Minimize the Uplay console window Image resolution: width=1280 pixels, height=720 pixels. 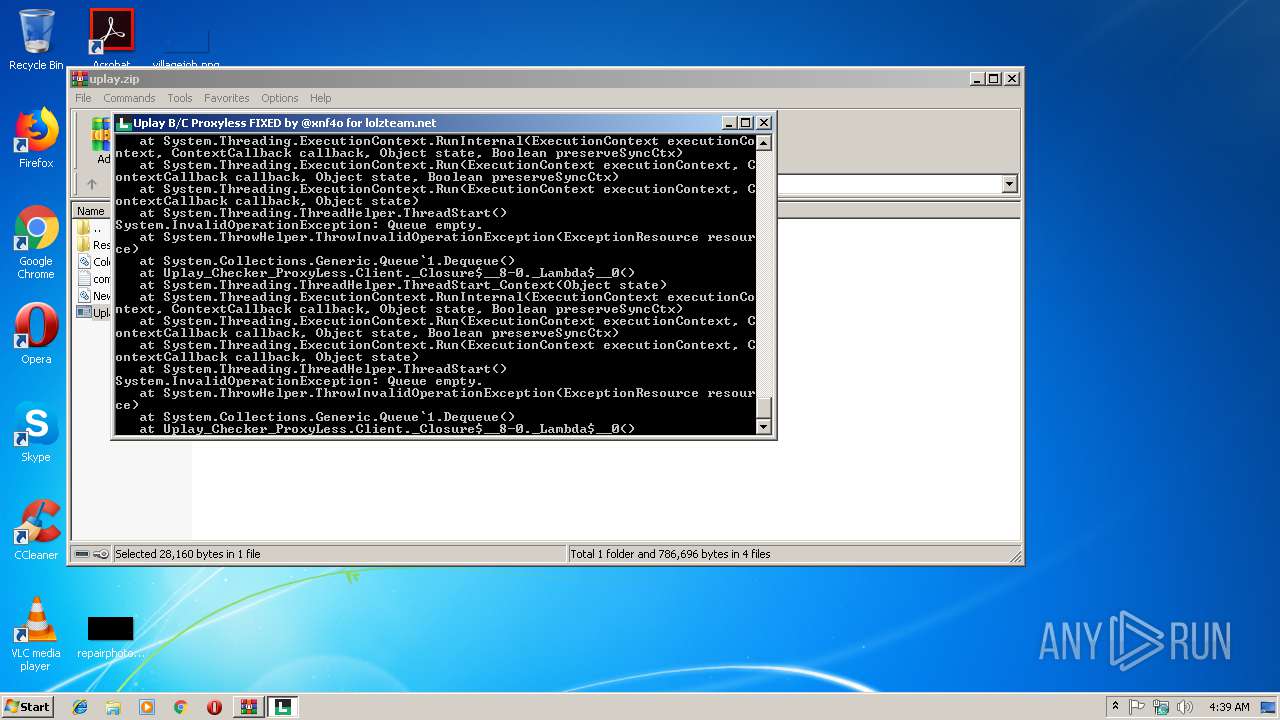729,123
